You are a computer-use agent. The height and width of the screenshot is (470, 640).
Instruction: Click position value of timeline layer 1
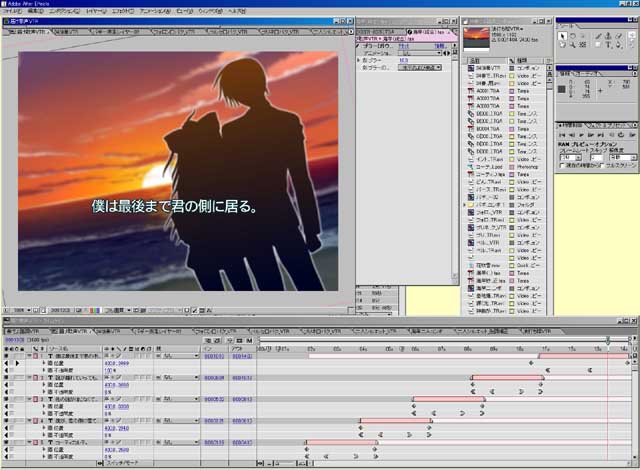click(x=117, y=363)
